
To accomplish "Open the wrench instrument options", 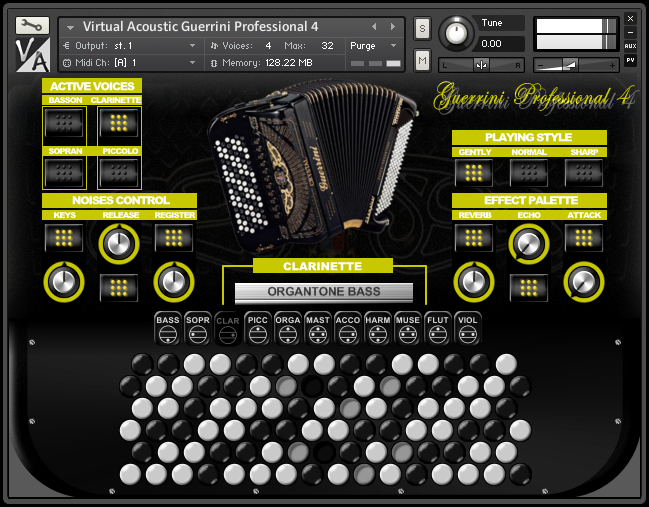I will (32, 26).
